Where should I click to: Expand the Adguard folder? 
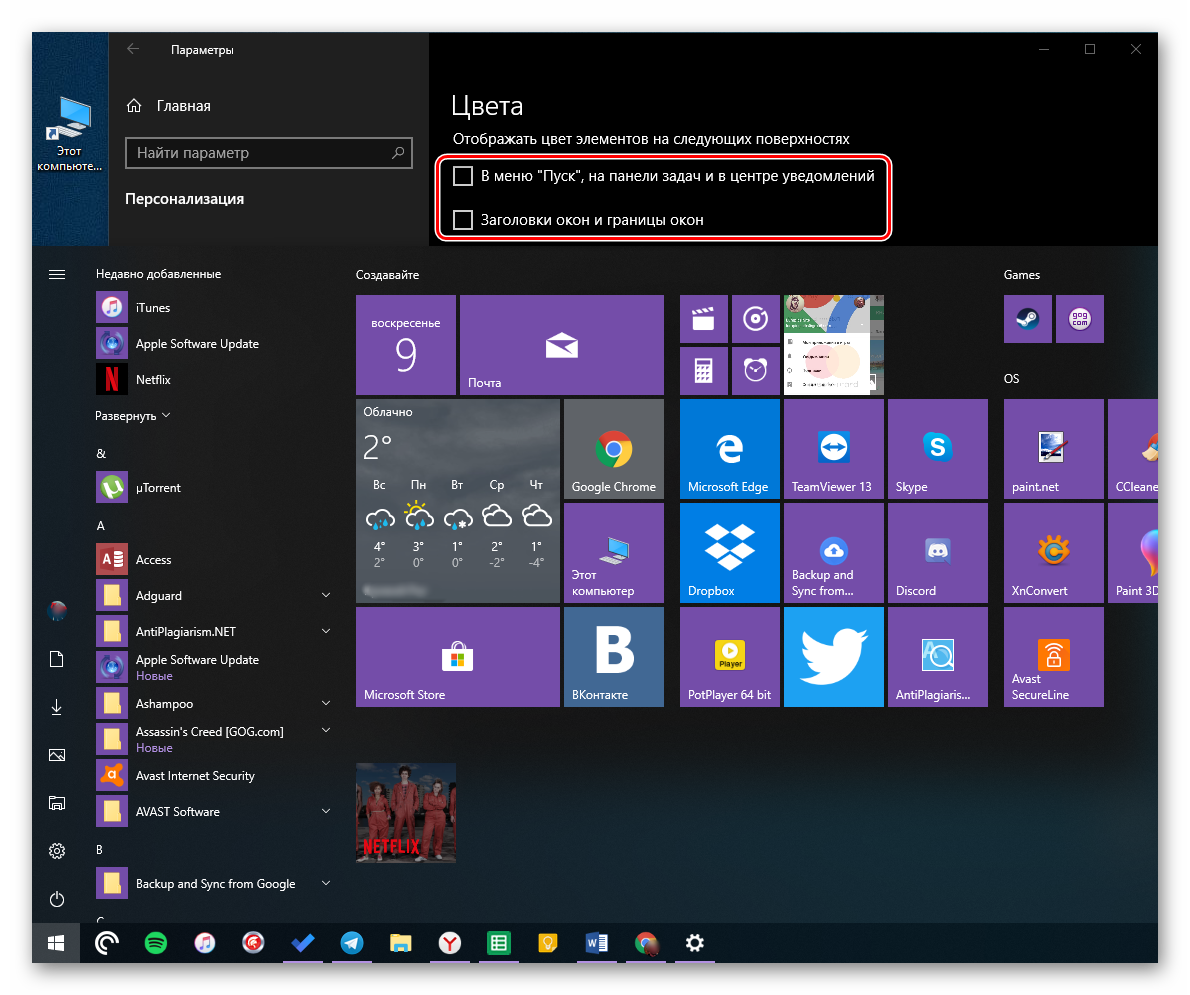coord(326,595)
